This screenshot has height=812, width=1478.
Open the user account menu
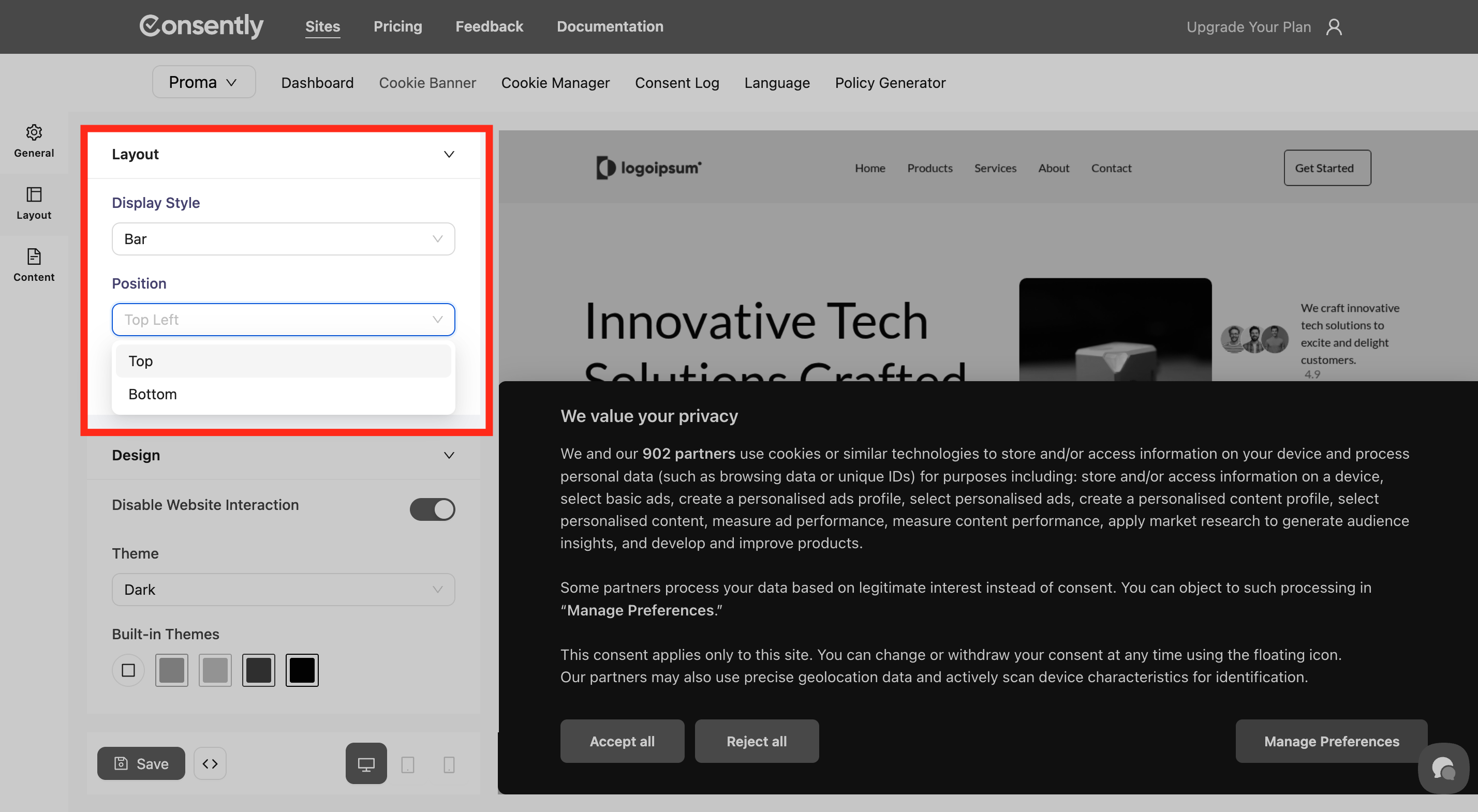1335,26
